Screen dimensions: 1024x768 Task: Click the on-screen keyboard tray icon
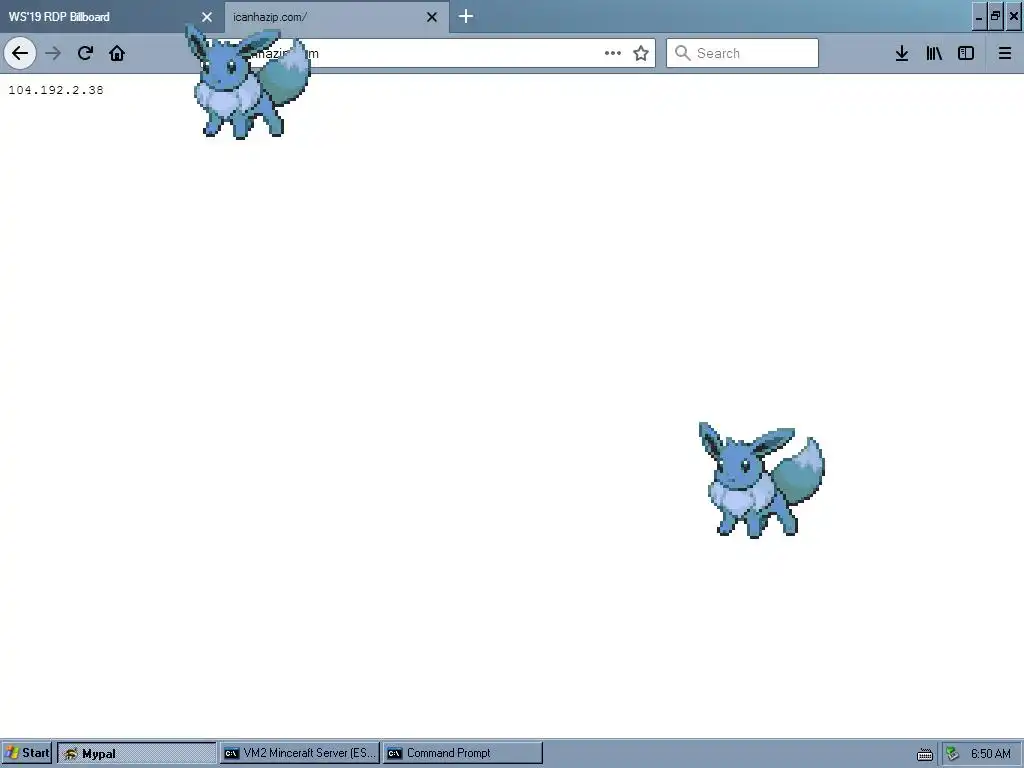pos(925,754)
